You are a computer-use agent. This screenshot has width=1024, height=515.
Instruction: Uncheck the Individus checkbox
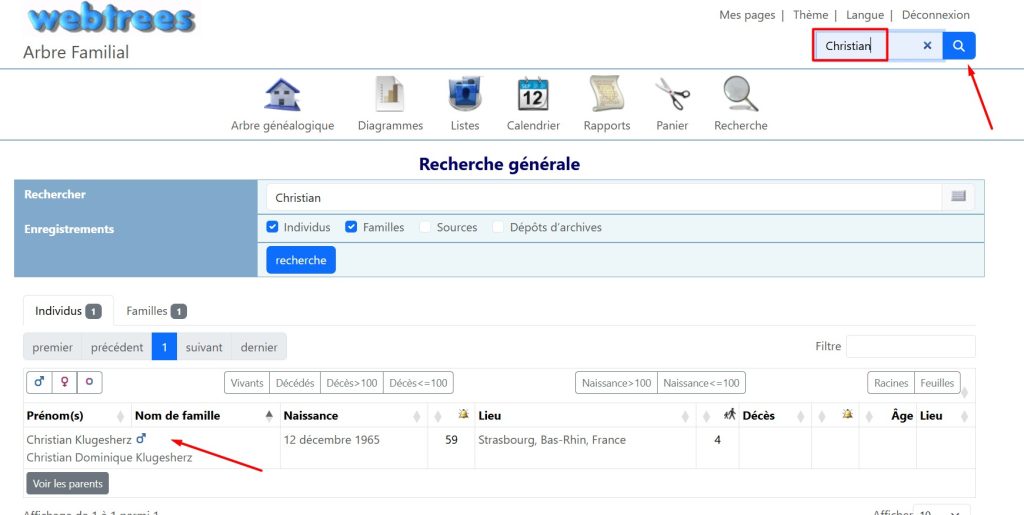pos(273,227)
